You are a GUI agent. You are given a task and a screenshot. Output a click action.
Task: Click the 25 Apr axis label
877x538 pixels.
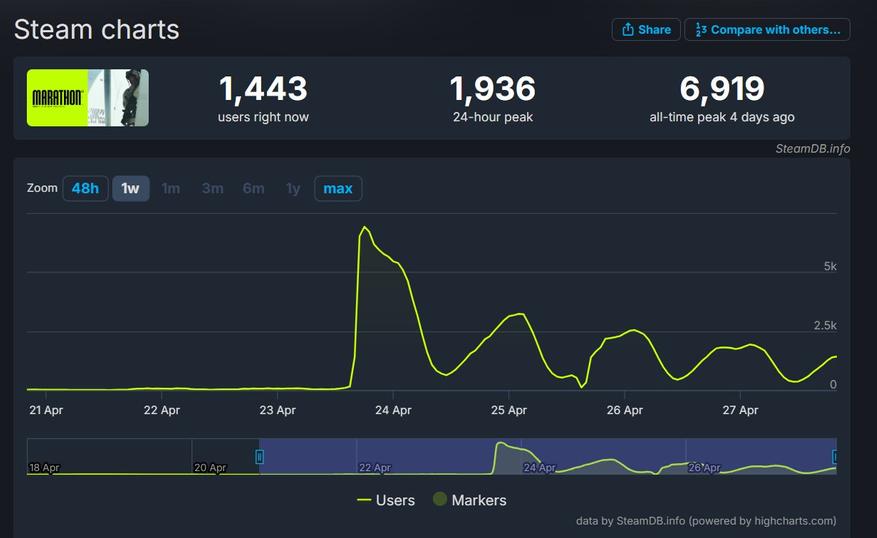point(509,410)
